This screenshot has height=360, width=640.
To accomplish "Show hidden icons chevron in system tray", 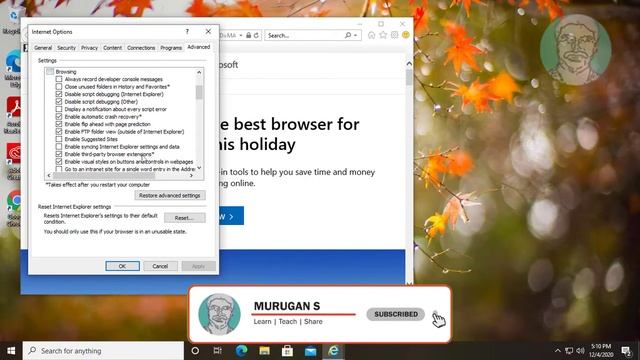I will (x=558, y=351).
